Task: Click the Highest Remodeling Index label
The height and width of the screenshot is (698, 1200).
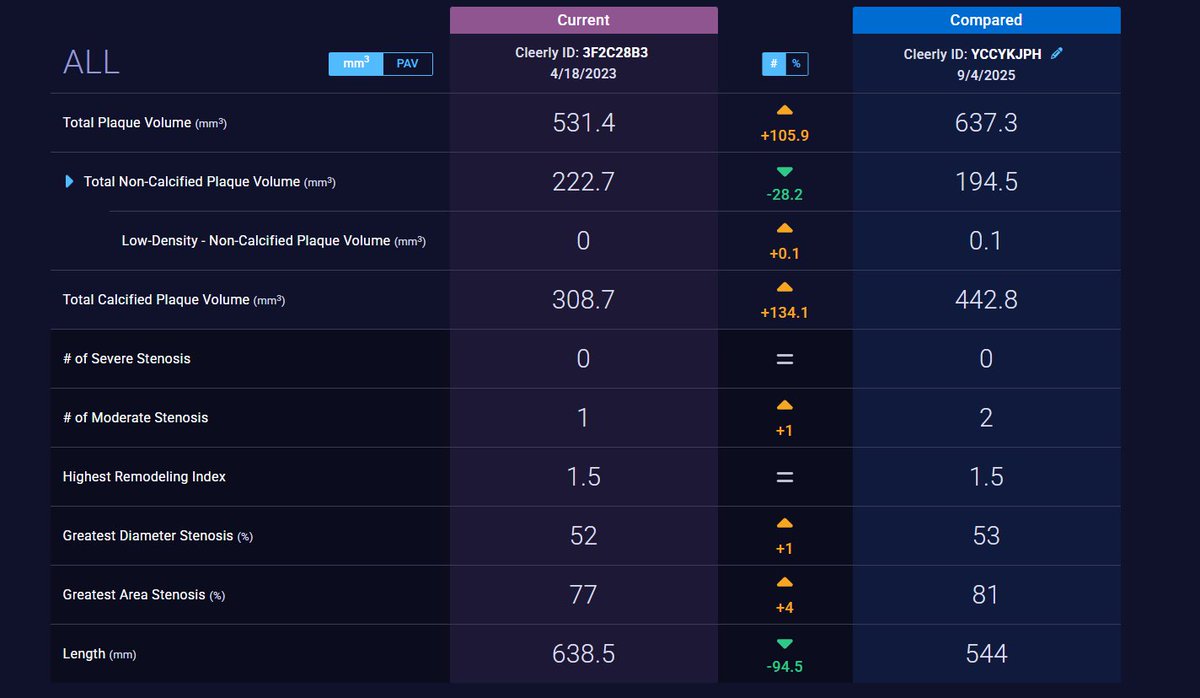Action: 144,477
